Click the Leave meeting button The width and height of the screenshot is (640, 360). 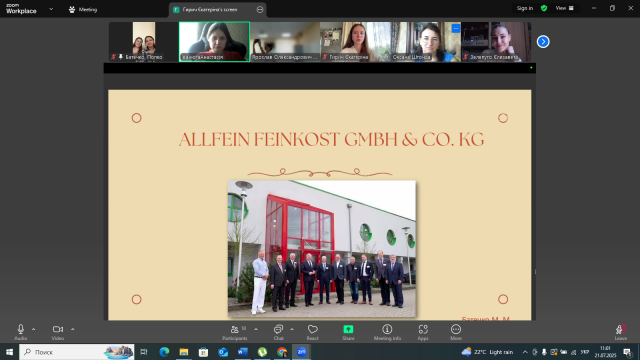[x=620, y=332]
